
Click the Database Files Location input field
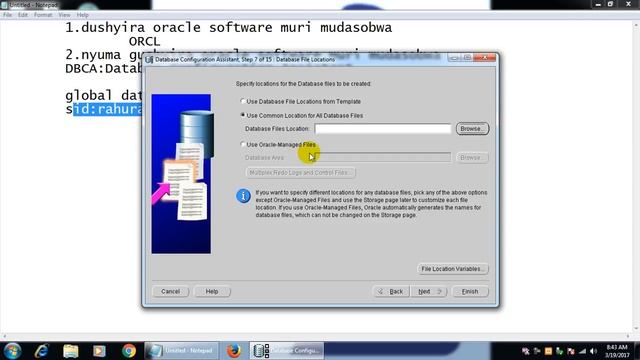[x=382, y=129]
